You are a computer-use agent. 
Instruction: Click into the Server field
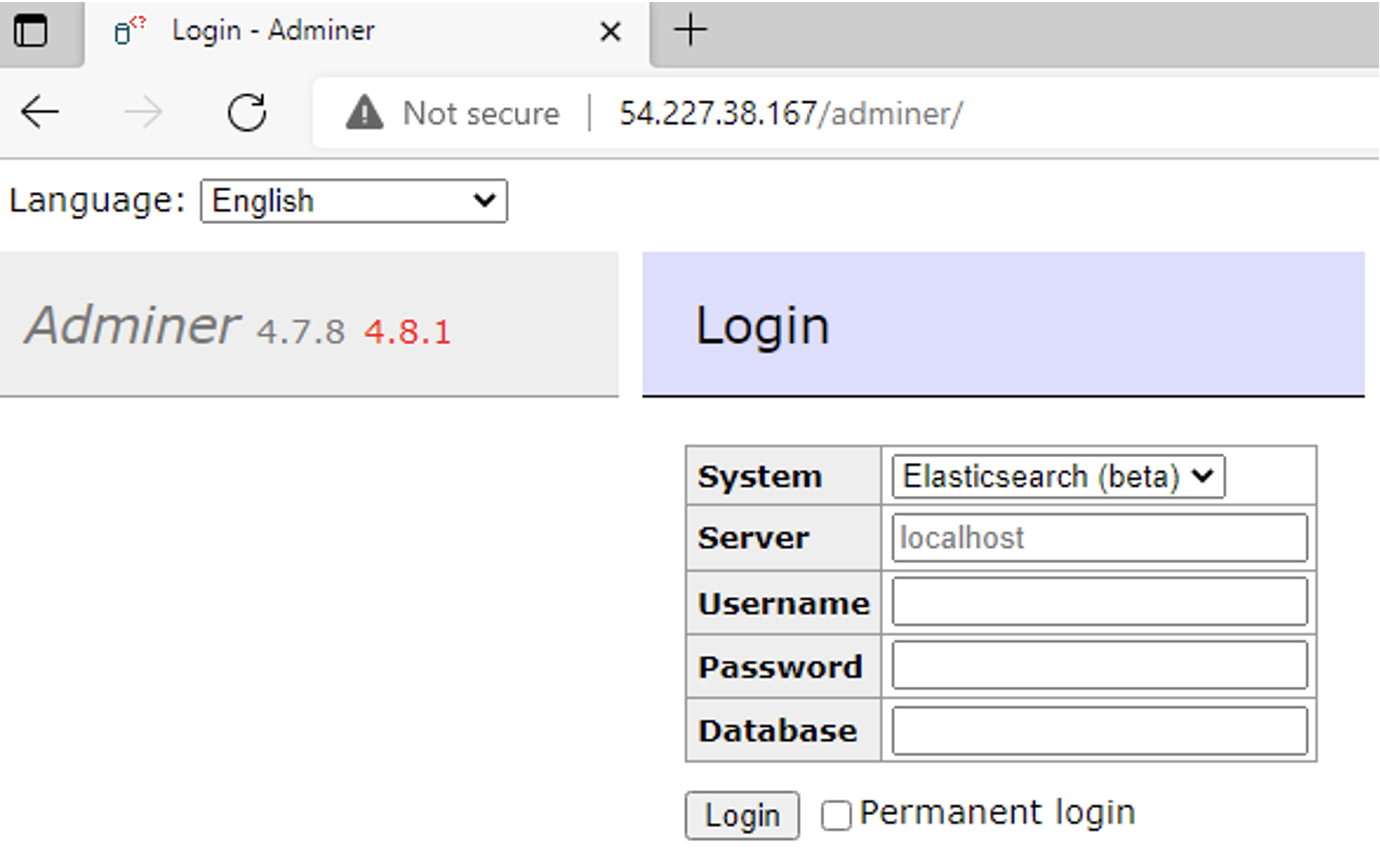coord(1100,538)
